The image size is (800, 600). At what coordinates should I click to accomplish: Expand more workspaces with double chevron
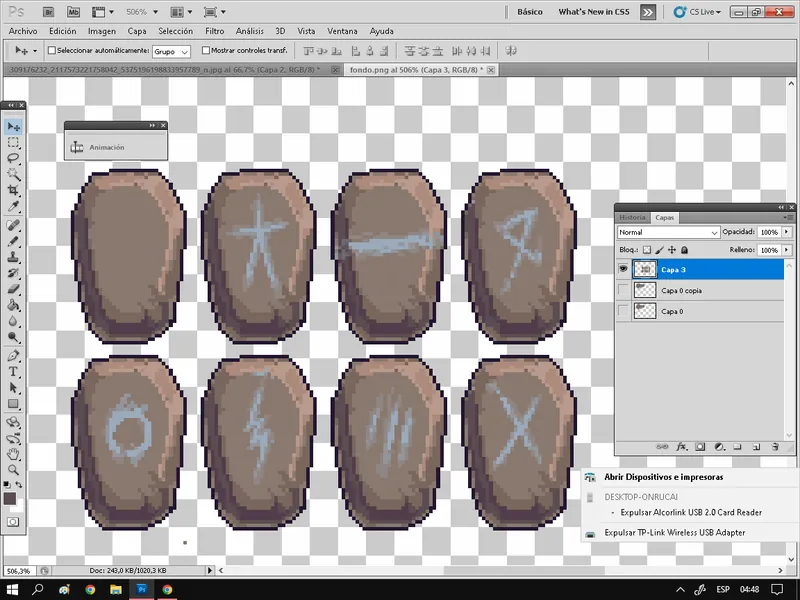[647, 12]
